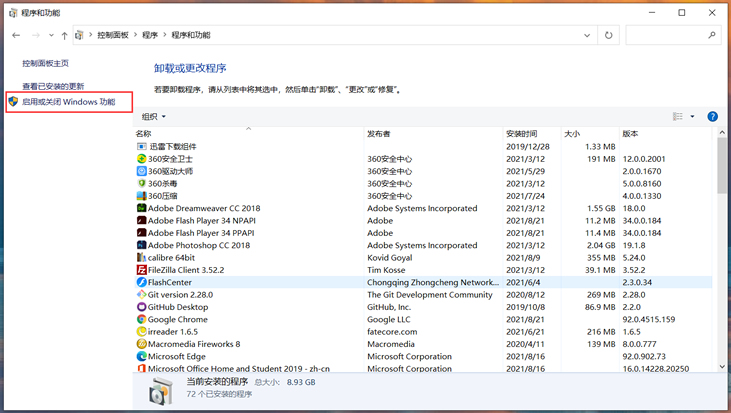
Task: Sort by the 版本 column header
Action: click(666, 134)
